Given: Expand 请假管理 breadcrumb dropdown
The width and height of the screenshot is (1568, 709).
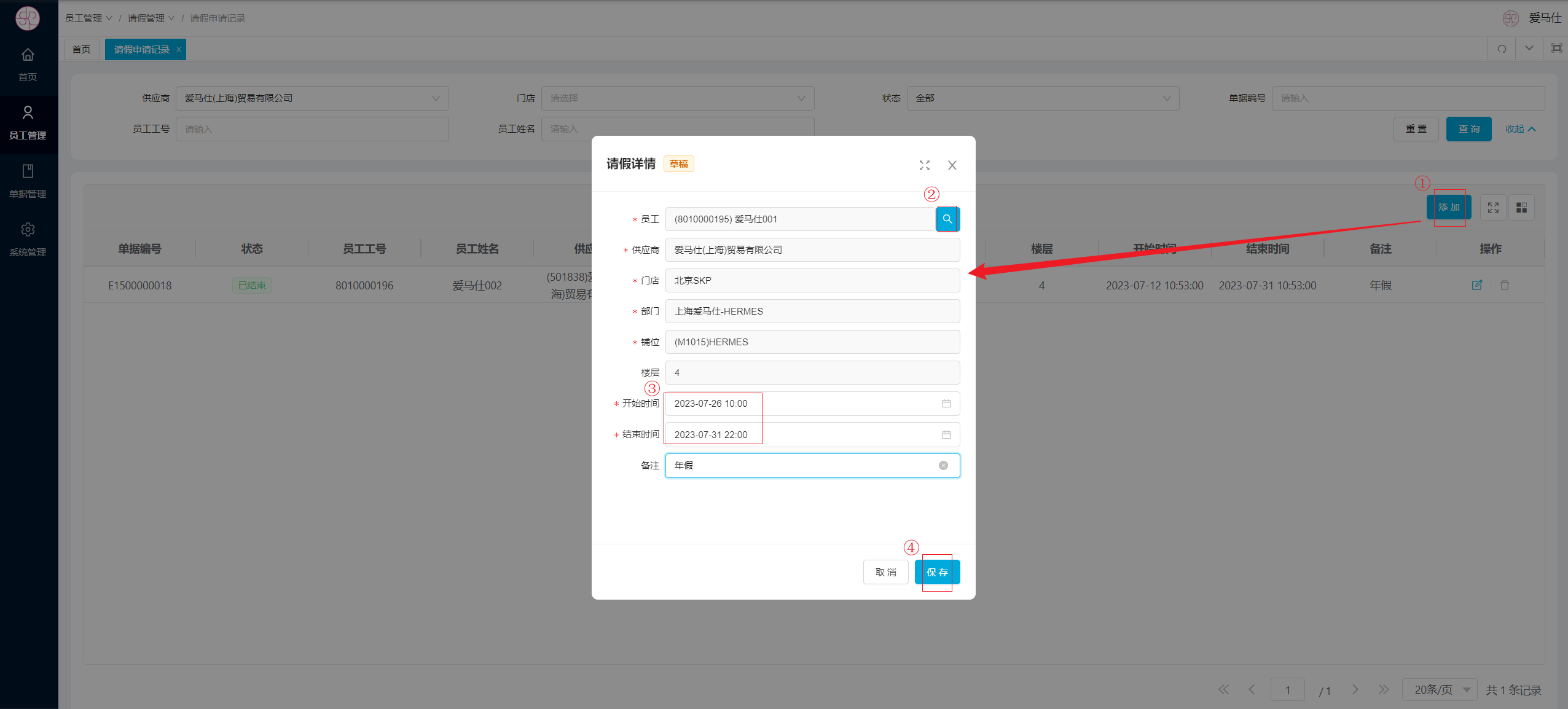Looking at the screenshot, I should 151,18.
